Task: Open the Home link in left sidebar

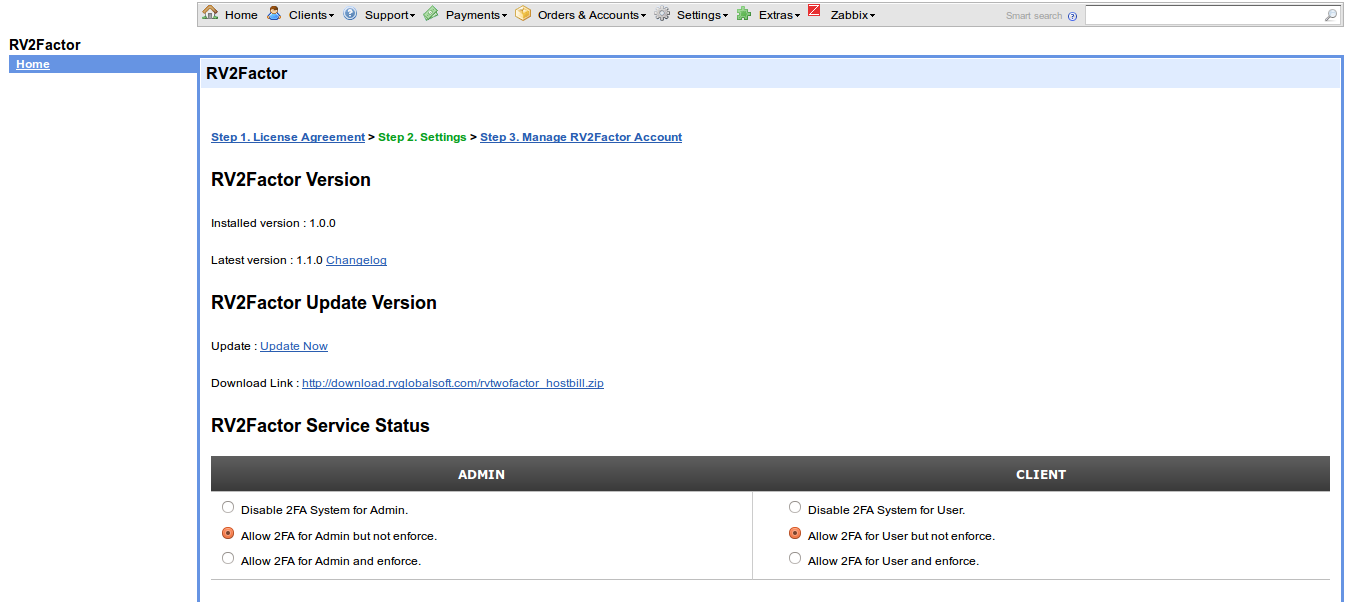Action: click(33, 64)
